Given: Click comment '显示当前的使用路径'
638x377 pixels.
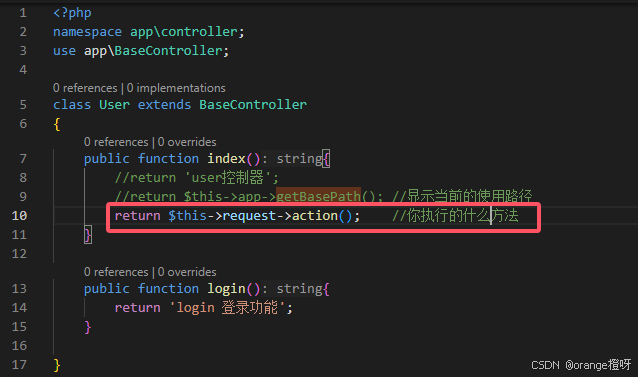Looking at the screenshot, I should pyautogui.click(x=462, y=197).
